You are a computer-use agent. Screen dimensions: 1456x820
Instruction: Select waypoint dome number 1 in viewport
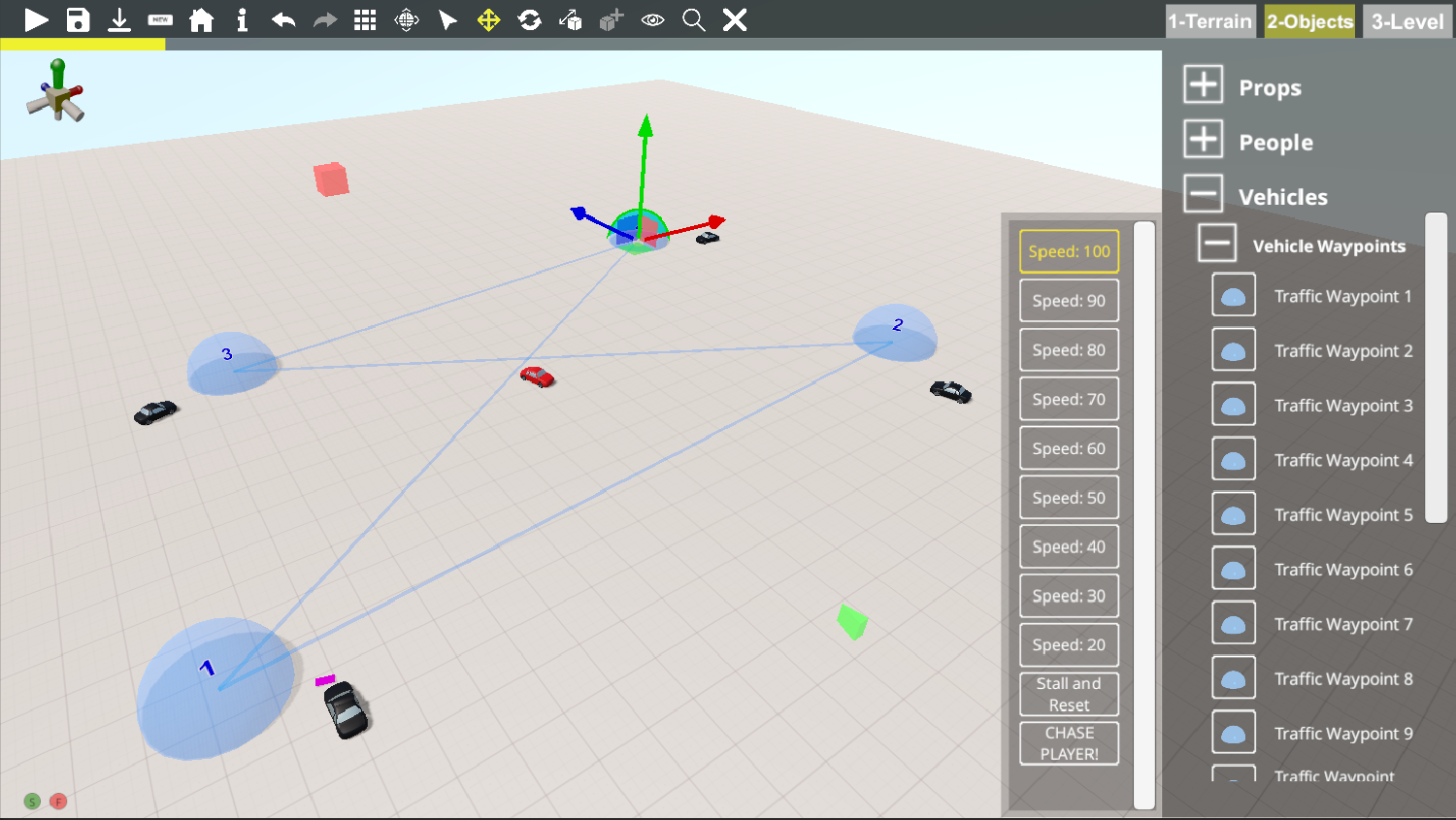click(215, 687)
